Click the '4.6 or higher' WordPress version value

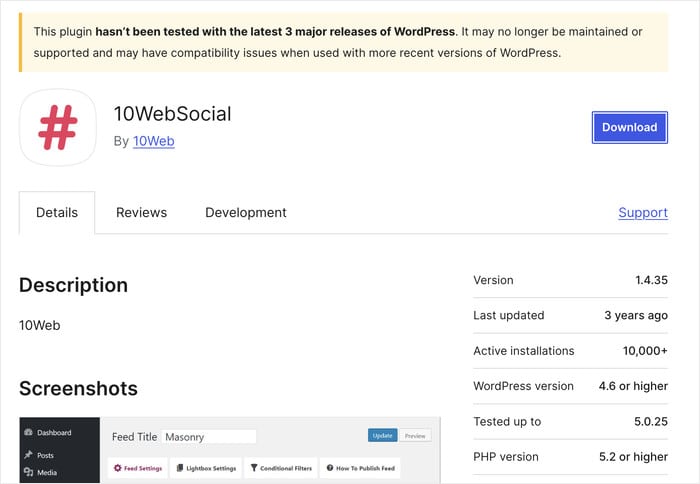coord(633,386)
